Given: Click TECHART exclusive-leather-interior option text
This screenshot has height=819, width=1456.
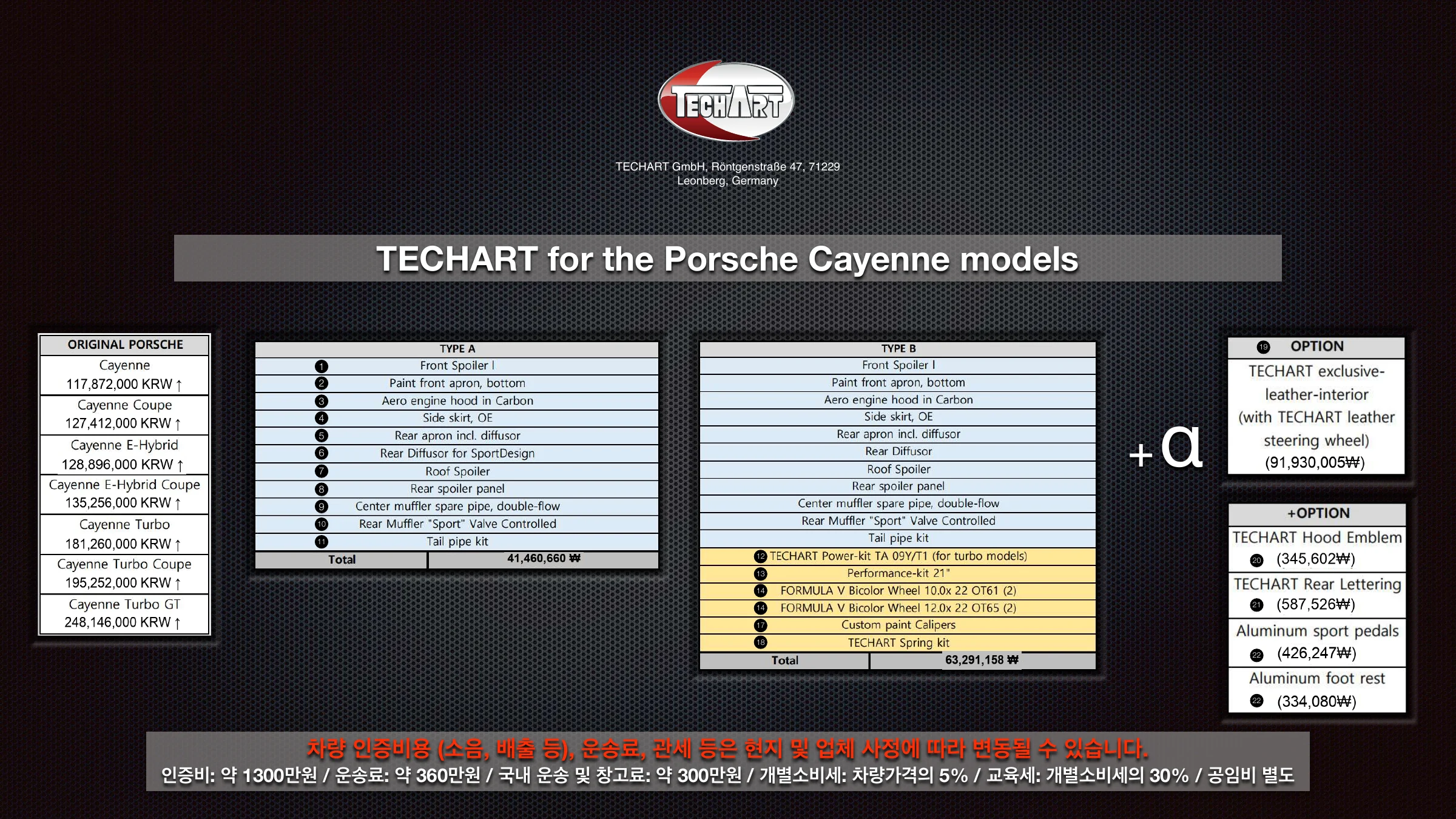Looking at the screenshot, I should (x=1316, y=405).
